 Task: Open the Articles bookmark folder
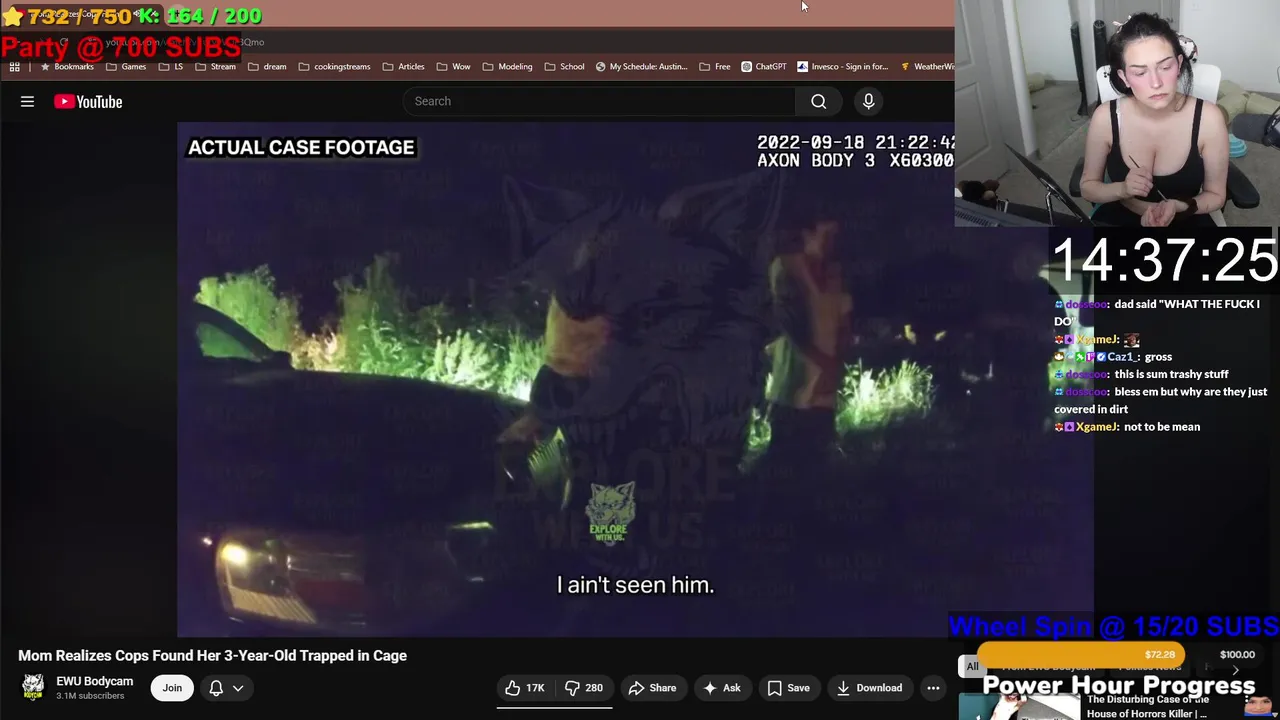point(403,67)
